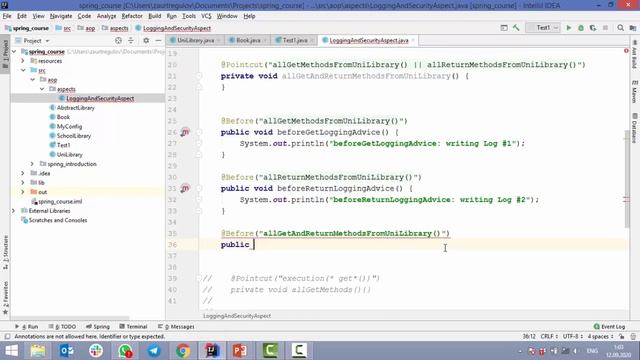The image size is (640, 360).
Task: Click the stop process icon
Action: click(605, 28)
